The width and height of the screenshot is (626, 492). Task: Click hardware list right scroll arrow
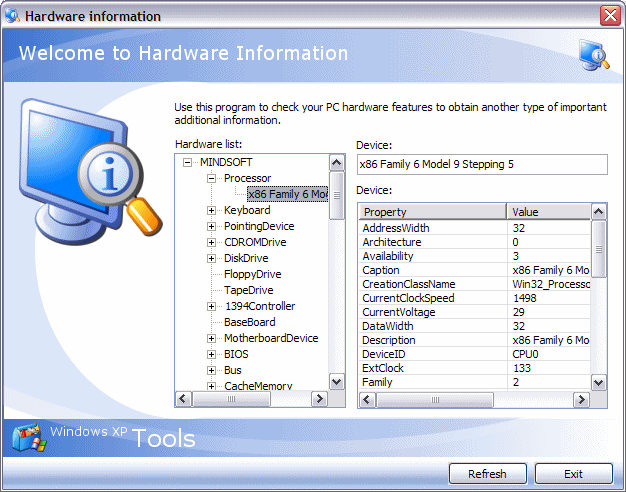click(x=319, y=399)
